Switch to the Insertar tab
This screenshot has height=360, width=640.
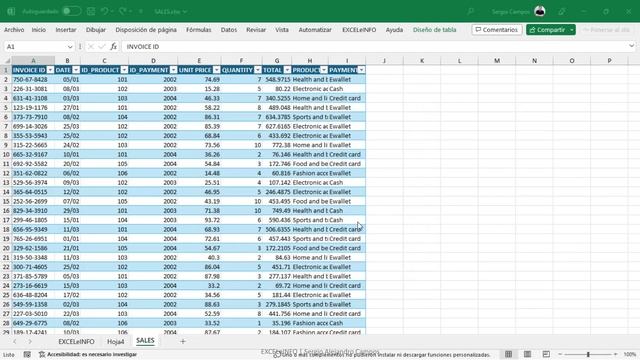[66, 30]
